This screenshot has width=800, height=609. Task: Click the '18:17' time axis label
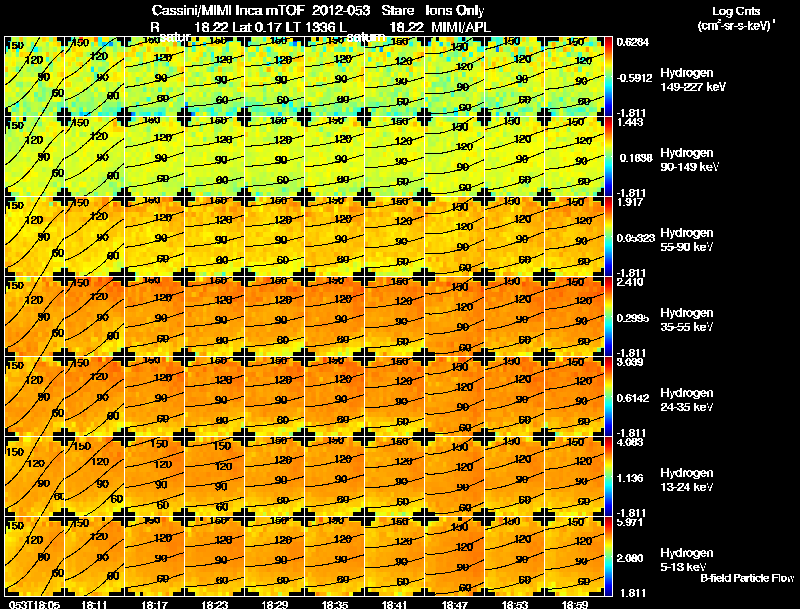coord(154,604)
